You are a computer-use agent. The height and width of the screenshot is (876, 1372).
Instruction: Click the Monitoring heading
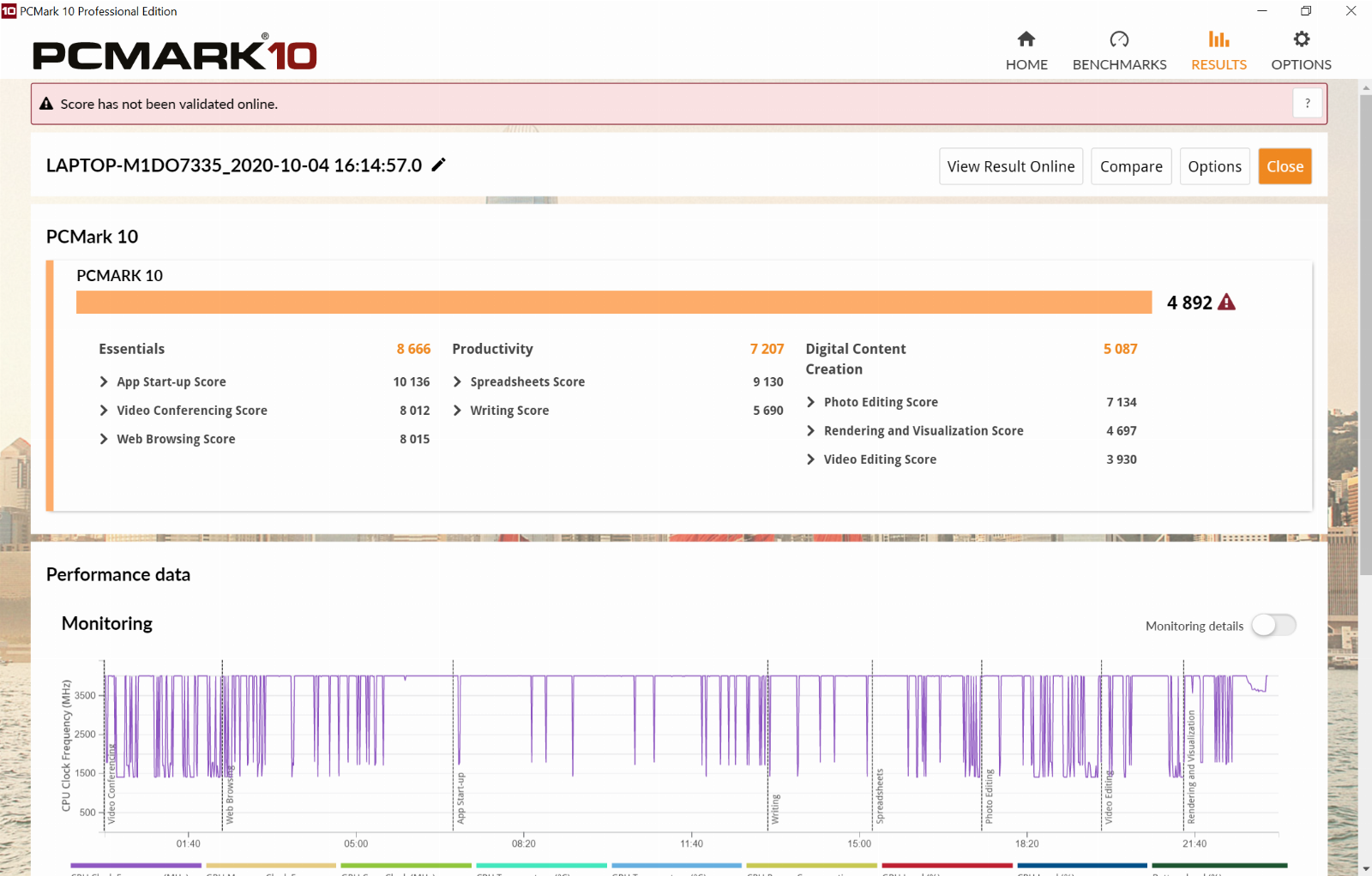pos(107,623)
